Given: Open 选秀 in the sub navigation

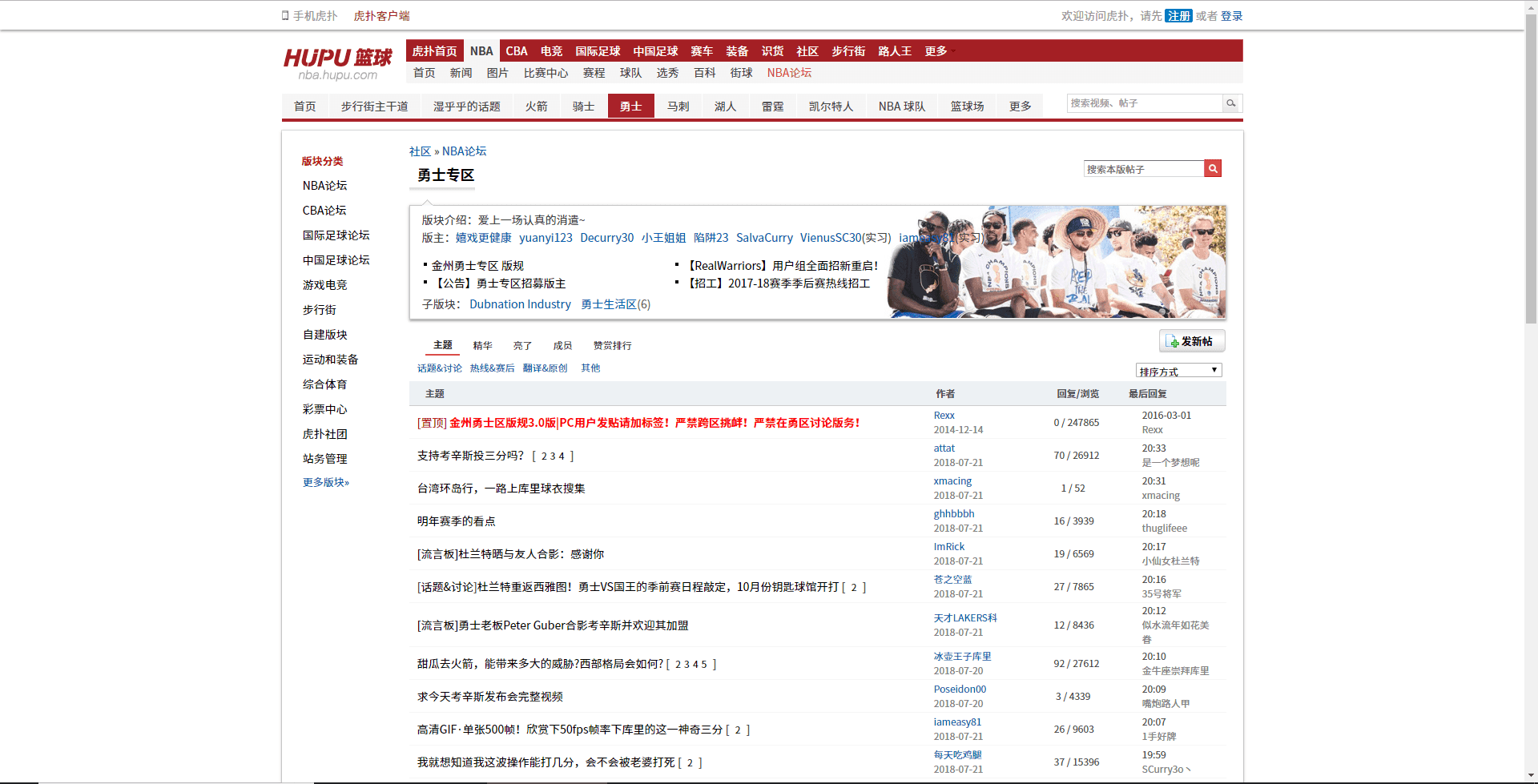Looking at the screenshot, I should coord(667,73).
